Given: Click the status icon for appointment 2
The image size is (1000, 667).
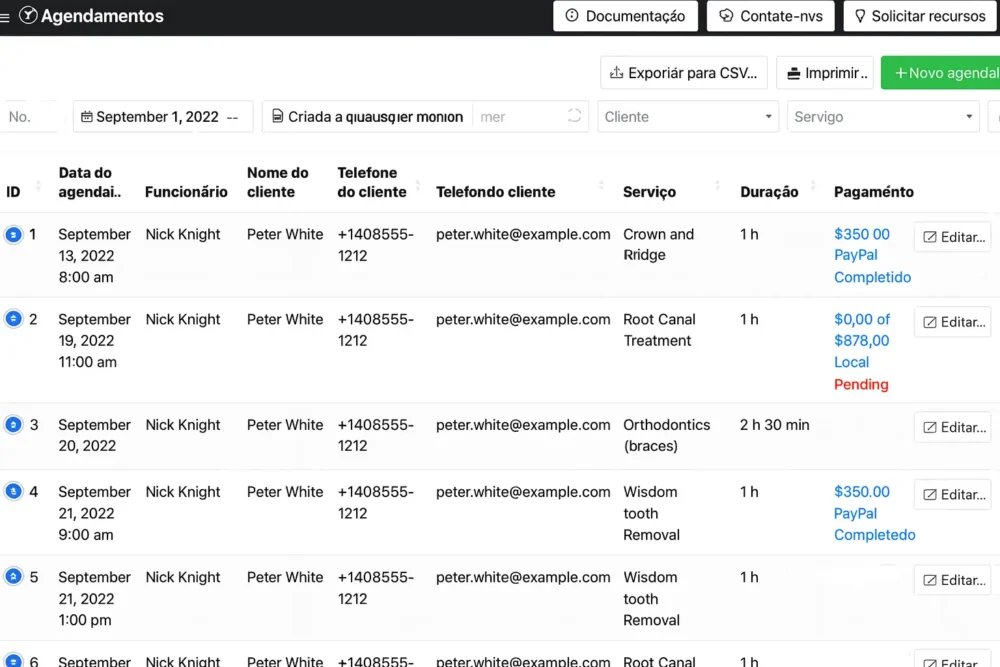Looking at the screenshot, I should click(14, 320).
